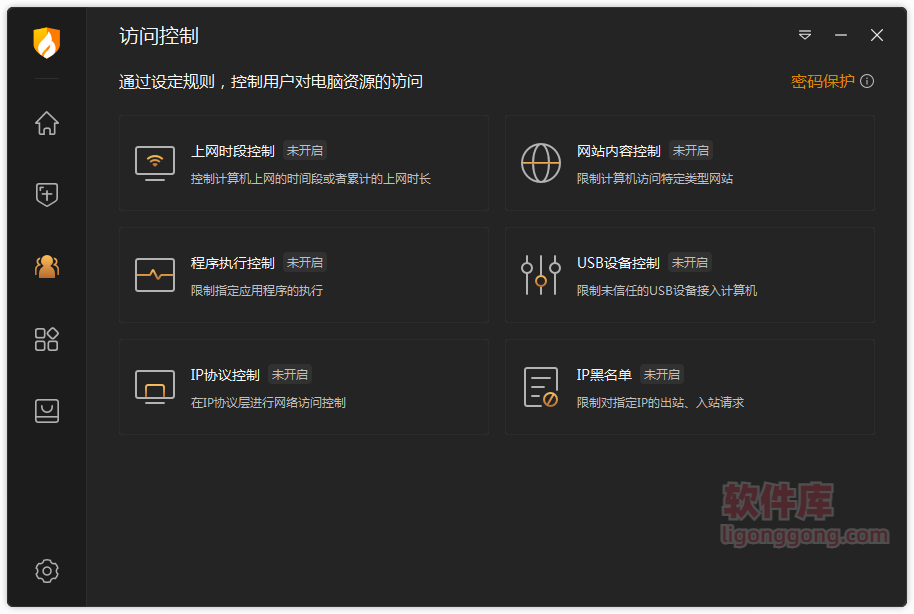
Task: Open the home page via sidebar house icon
Action: (x=46, y=123)
